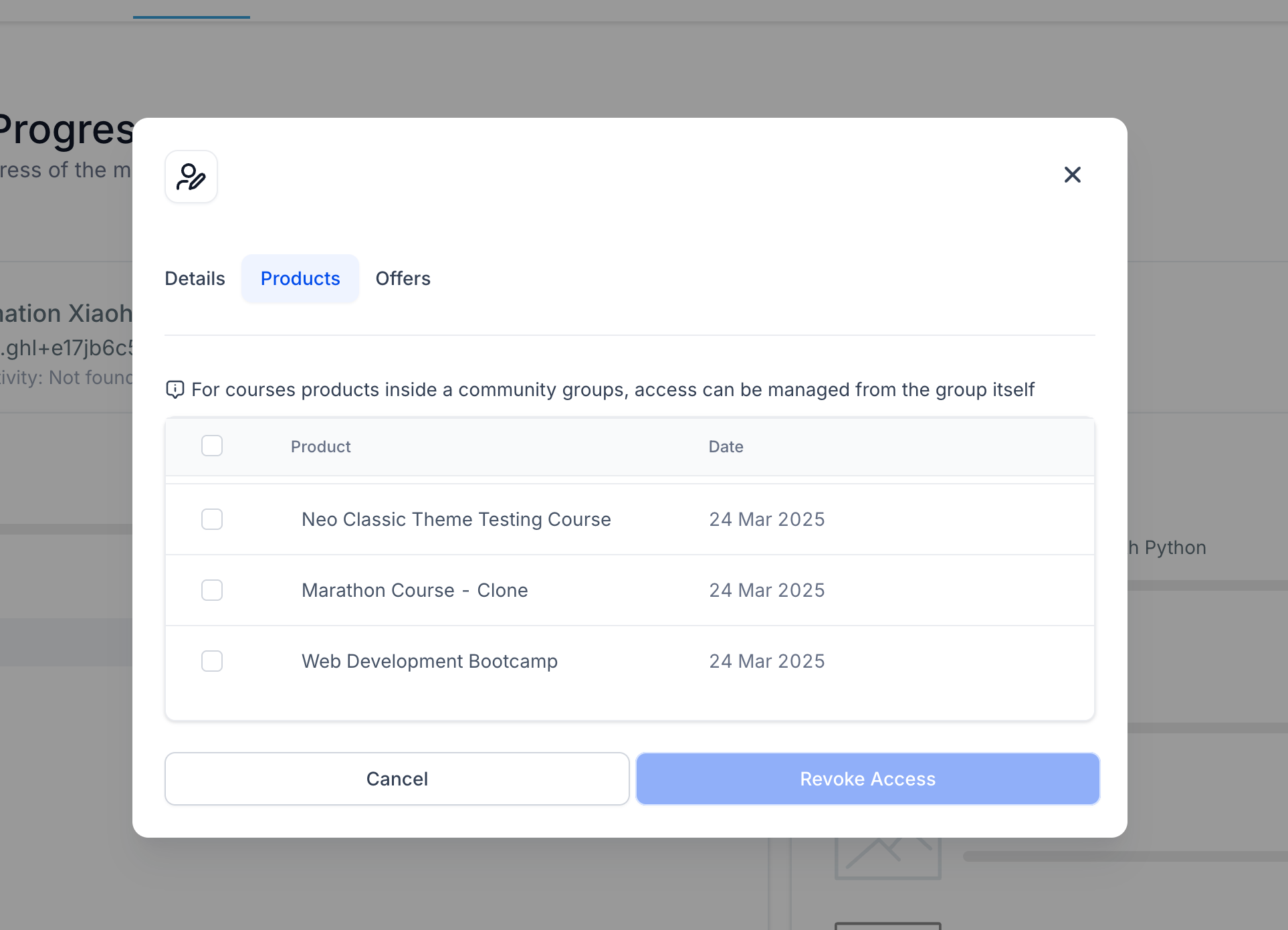This screenshot has width=1288, height=930.
Task: Click the image placeholder thumbnail behind the modal
Action: (x=887, y=858)
